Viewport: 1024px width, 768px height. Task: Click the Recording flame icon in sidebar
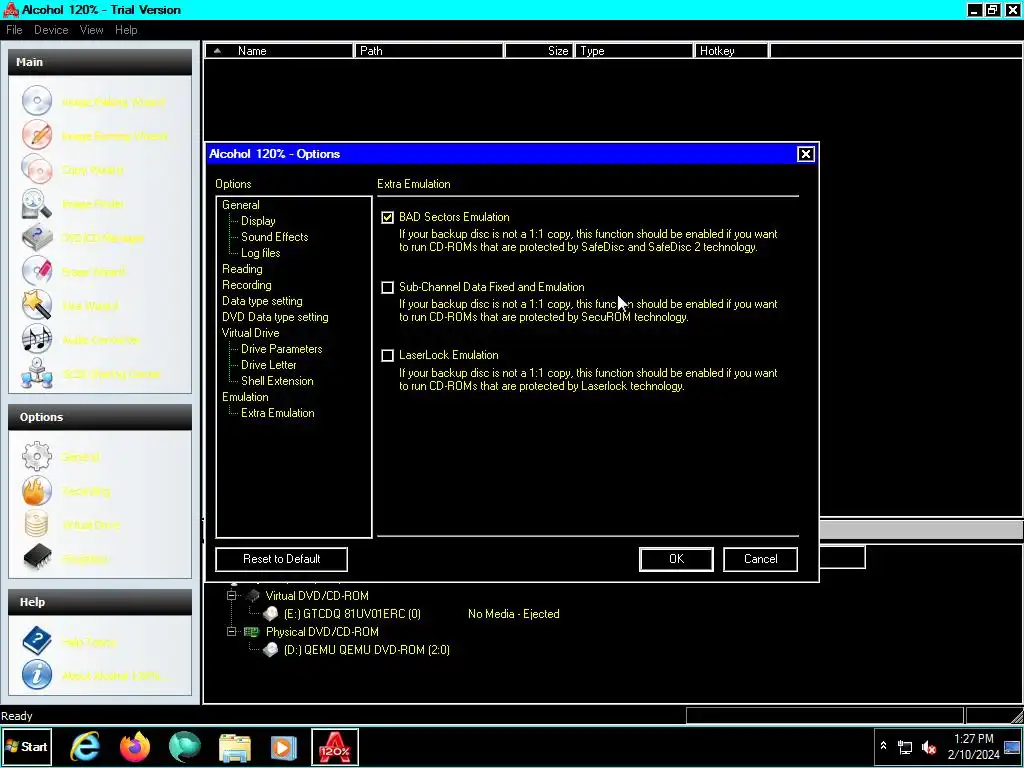point(37,490)
